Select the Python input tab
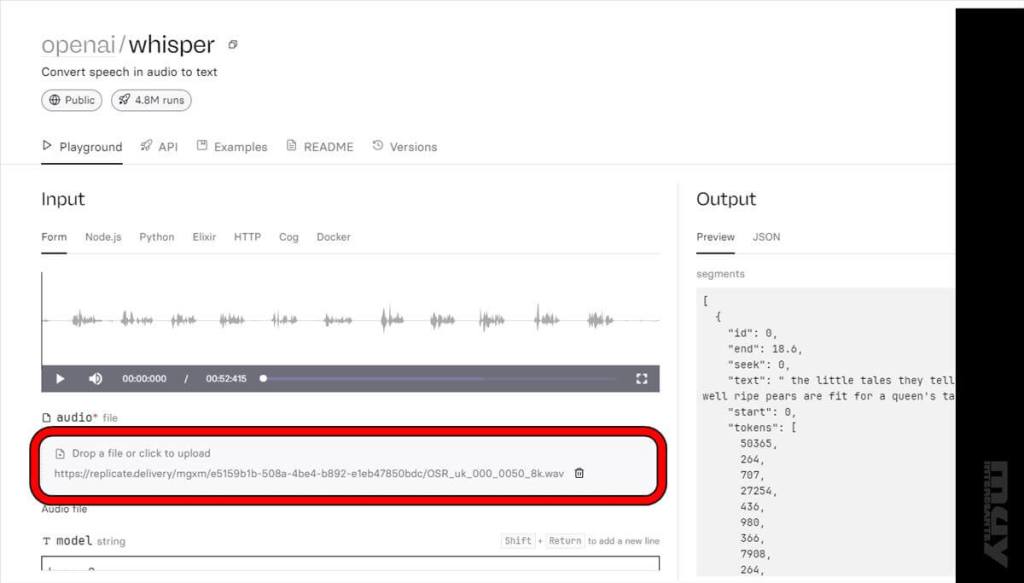 click(x=156, y=237)
